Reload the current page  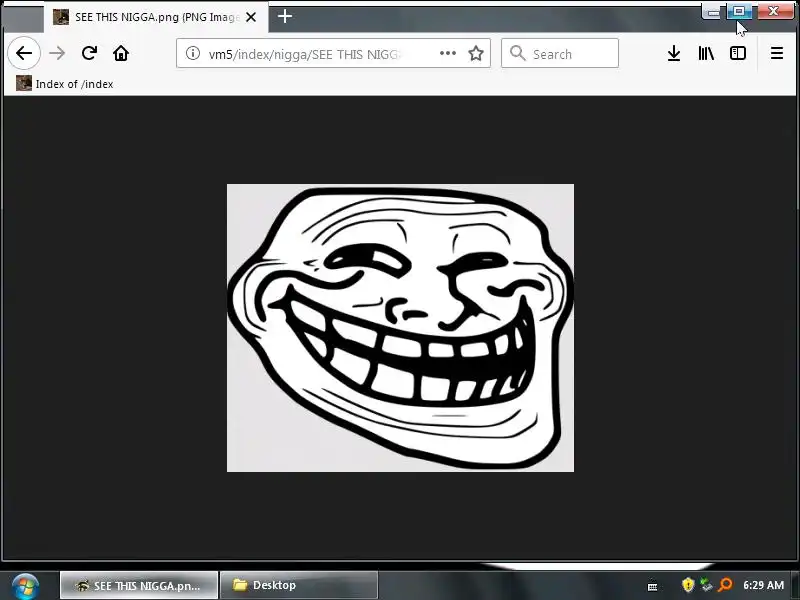(89, 53)
